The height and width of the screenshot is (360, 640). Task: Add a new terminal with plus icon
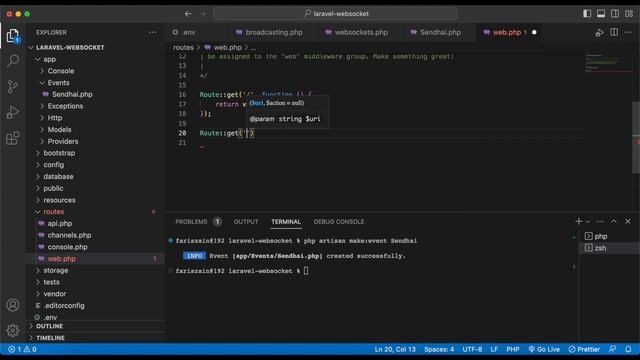point(578,221)
